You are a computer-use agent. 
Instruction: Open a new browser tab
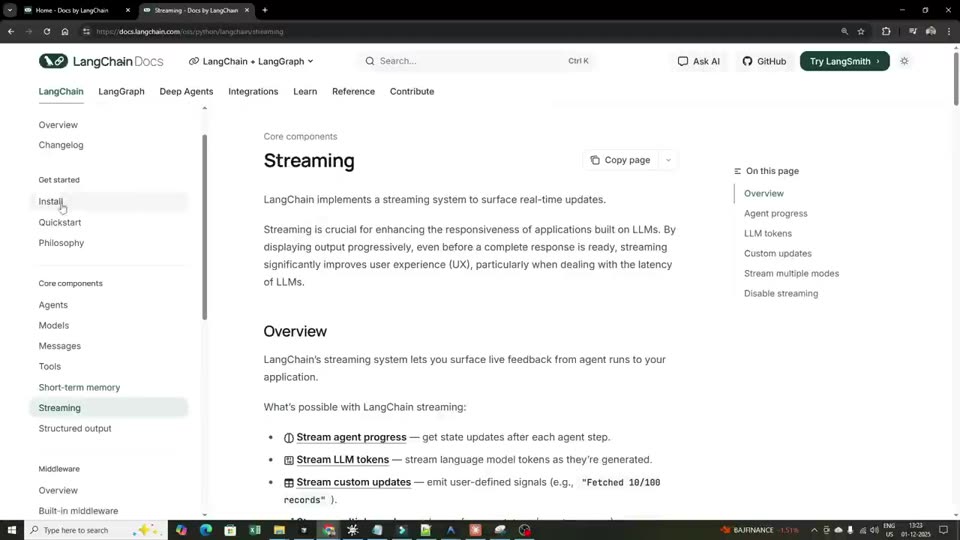(x=265, y=10)
